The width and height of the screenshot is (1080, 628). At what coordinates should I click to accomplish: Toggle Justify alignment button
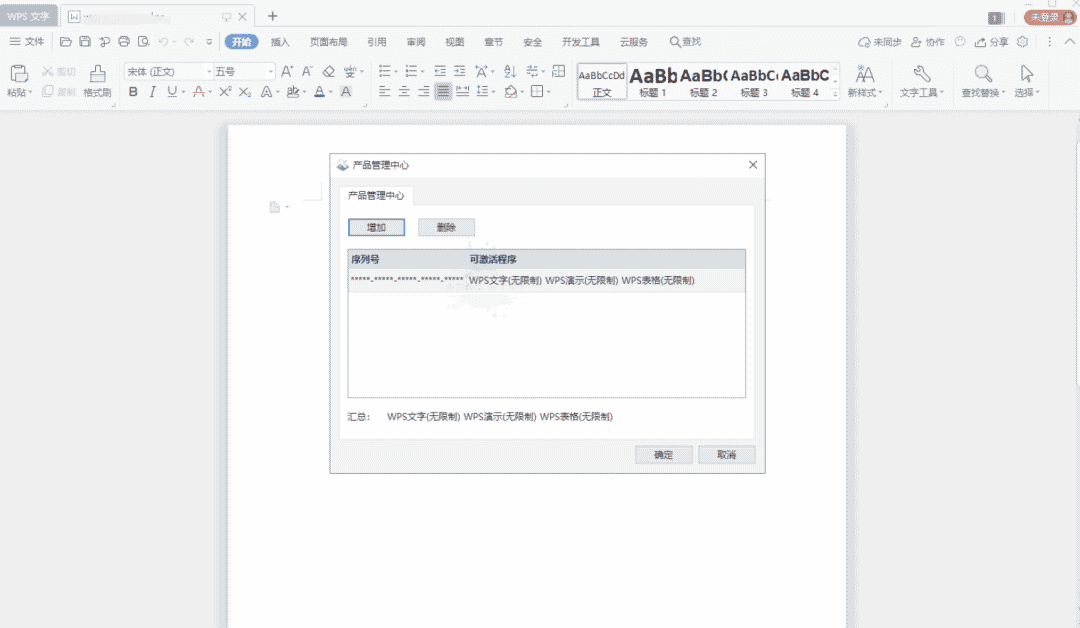pos(443,92)
